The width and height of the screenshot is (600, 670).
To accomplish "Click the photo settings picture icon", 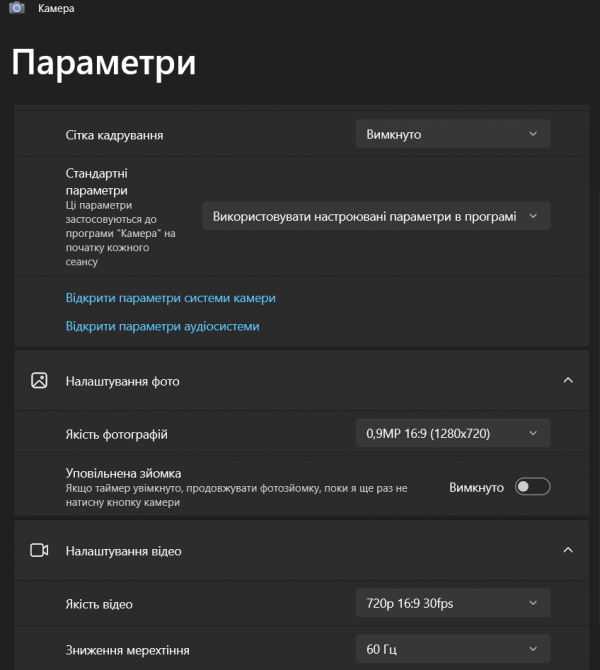I will pos(39,381).
